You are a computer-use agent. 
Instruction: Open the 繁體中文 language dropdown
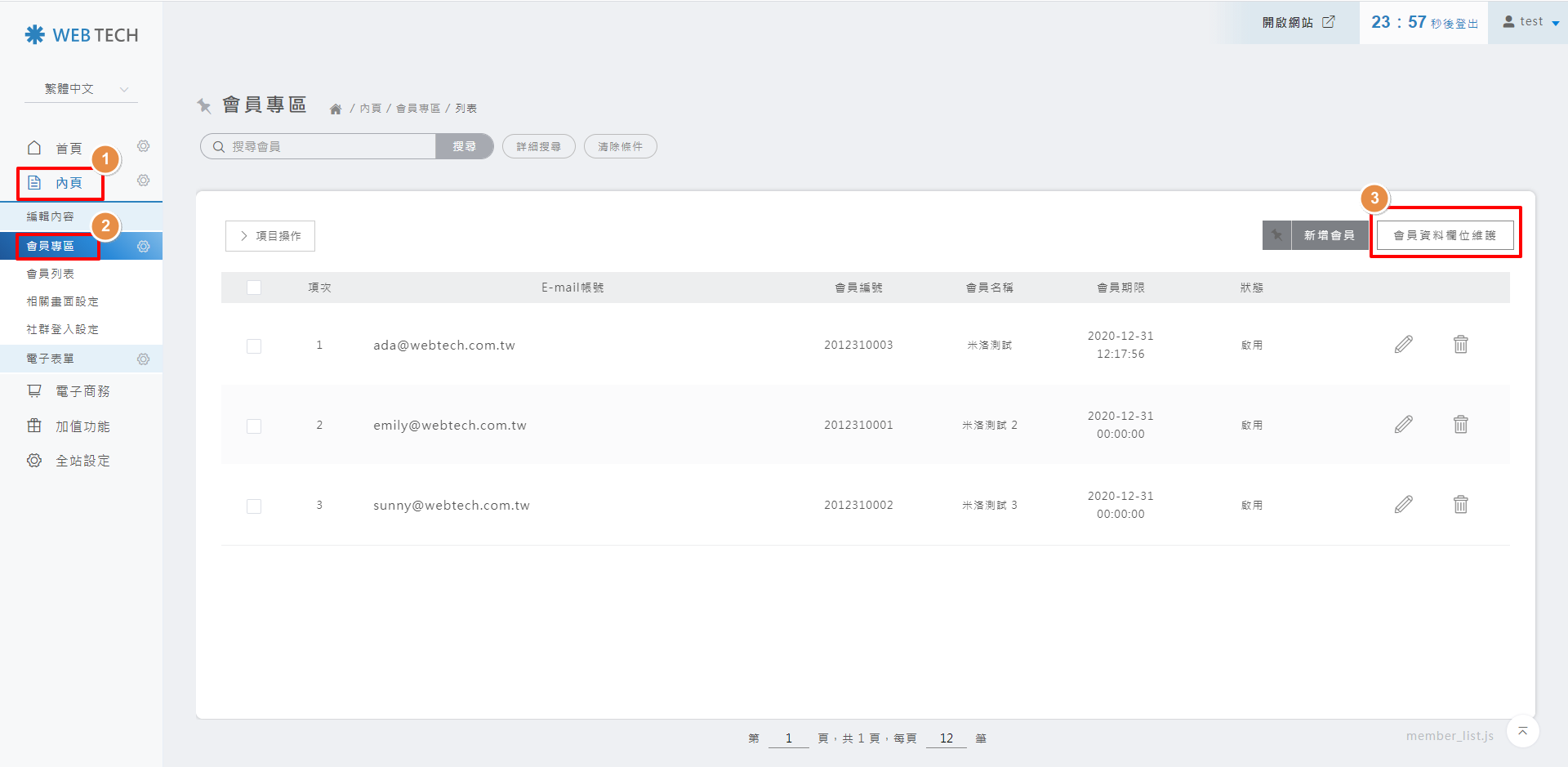tap(81, 89)
